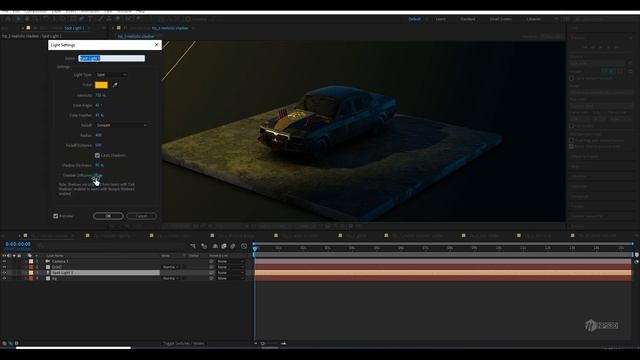Screen dimensions: 640x360
Task: Click the lock column header icon
Action: [19, 256]
